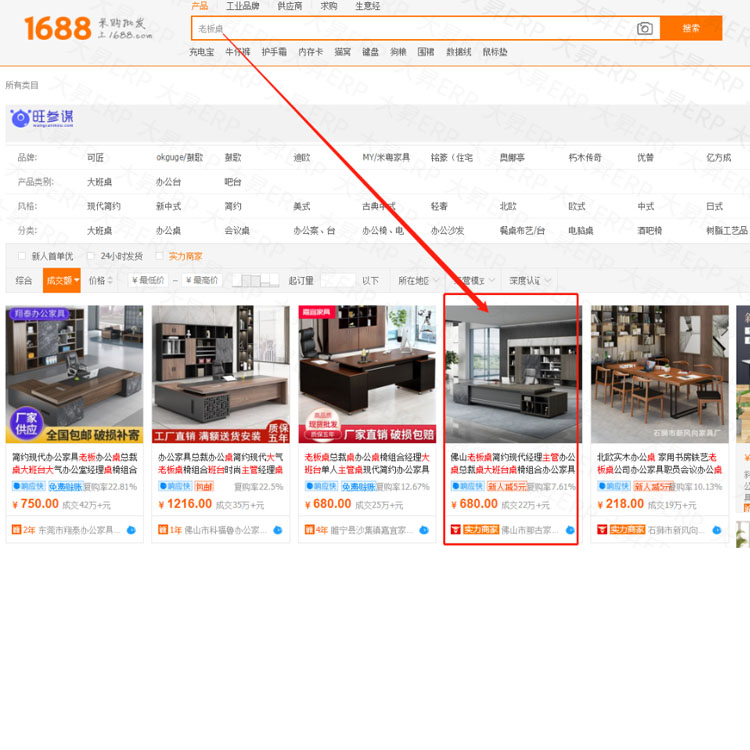Viewport: 750px width, 750px height.
Task: Toggle the 实力商家 filter checkbox
Action: pos(160,256)
